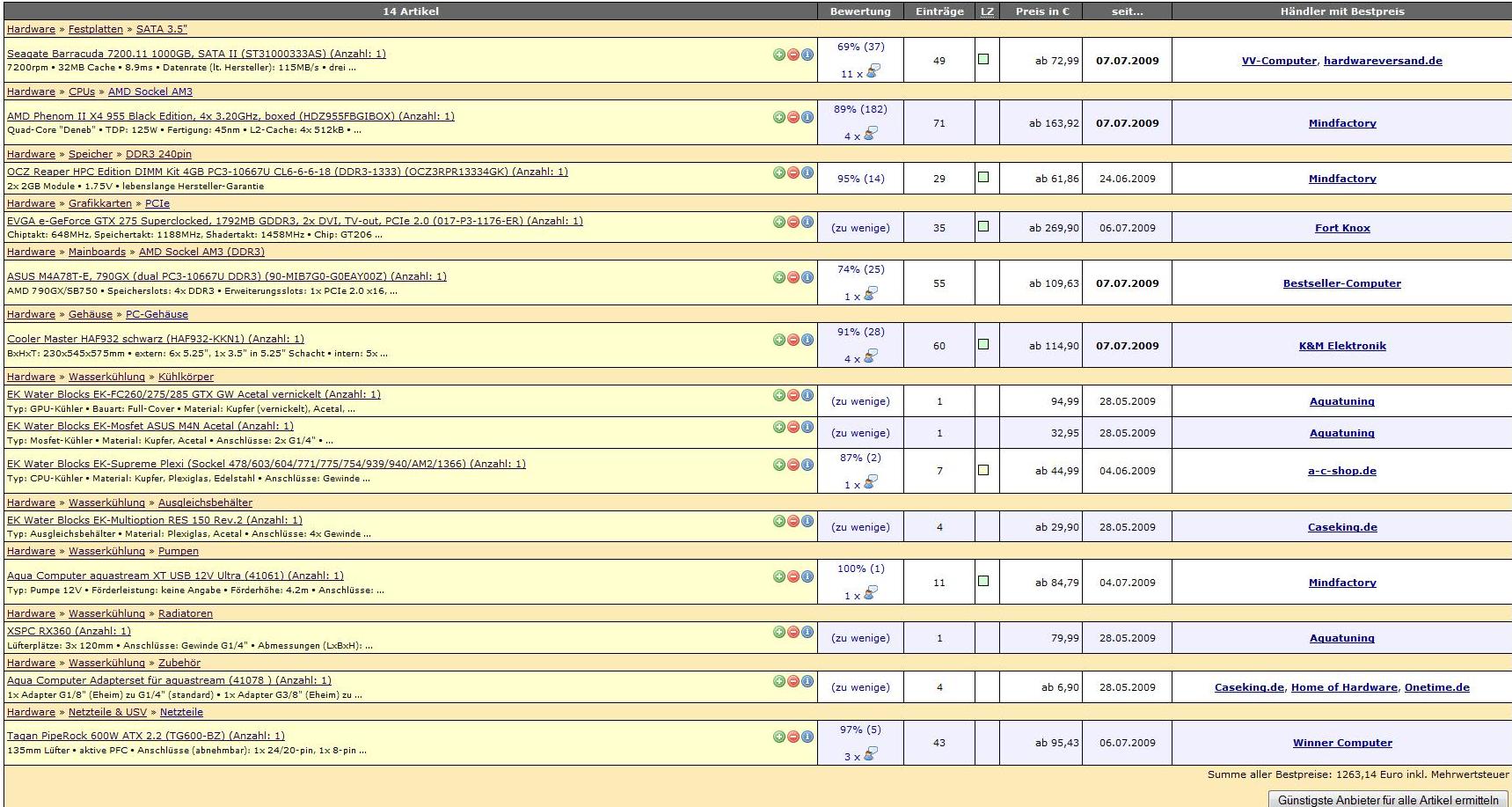Tick LZ checkbox for EVGA GTX 275 row
The image size is (1512, 807).
[x=983, y=226]
